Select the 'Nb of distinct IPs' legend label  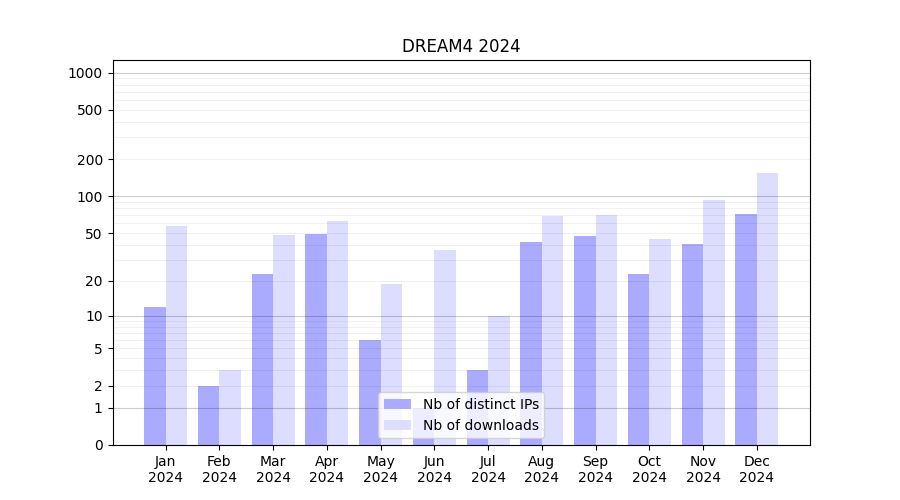480,404
